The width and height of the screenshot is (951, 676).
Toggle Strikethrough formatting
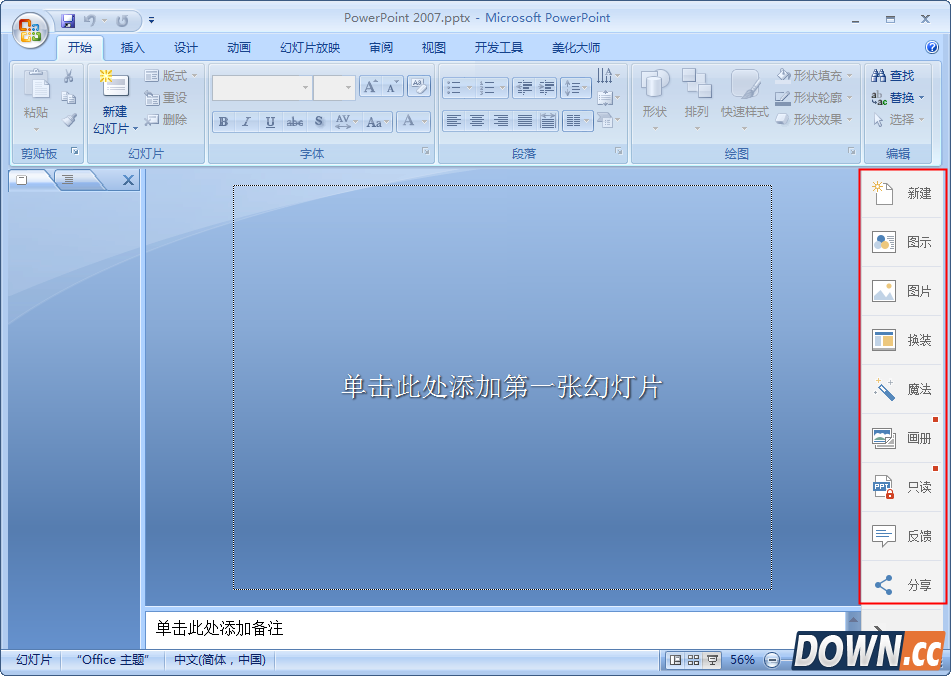coord(294,122)
